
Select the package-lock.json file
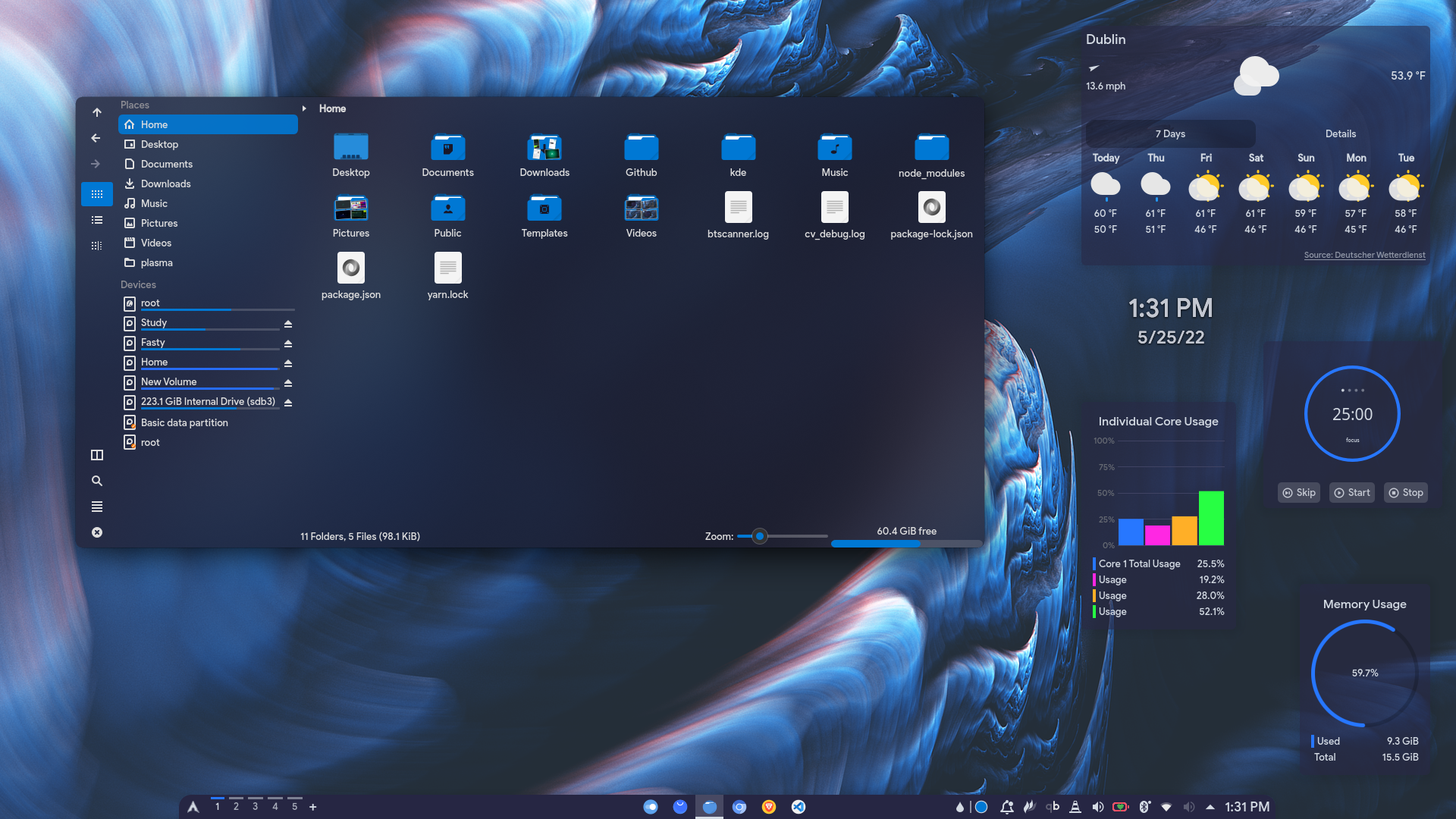point(931,216)
